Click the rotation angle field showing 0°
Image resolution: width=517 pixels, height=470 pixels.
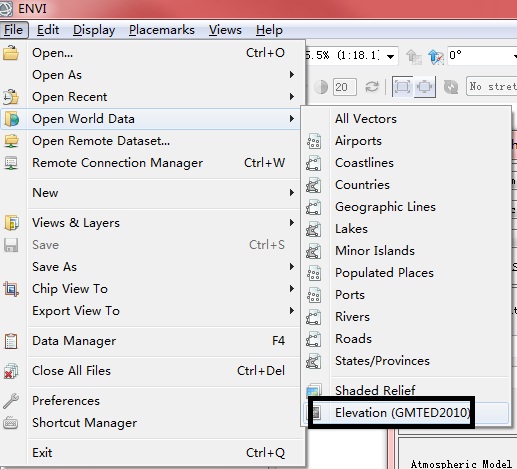coord(481,56)
